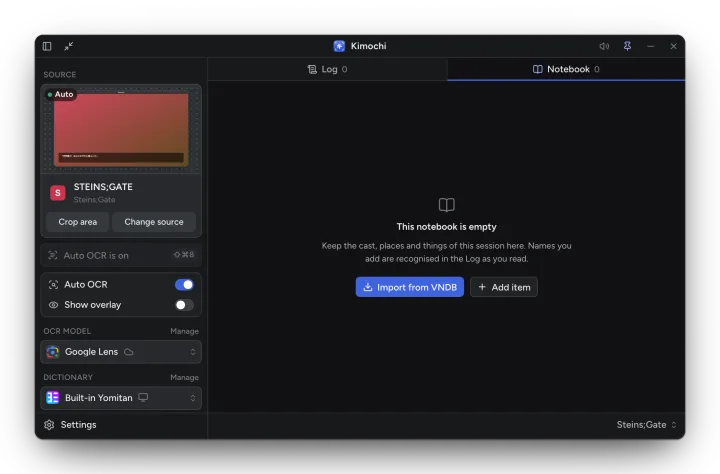
Task: Click the red S source icon
Action: click(58, 193)
